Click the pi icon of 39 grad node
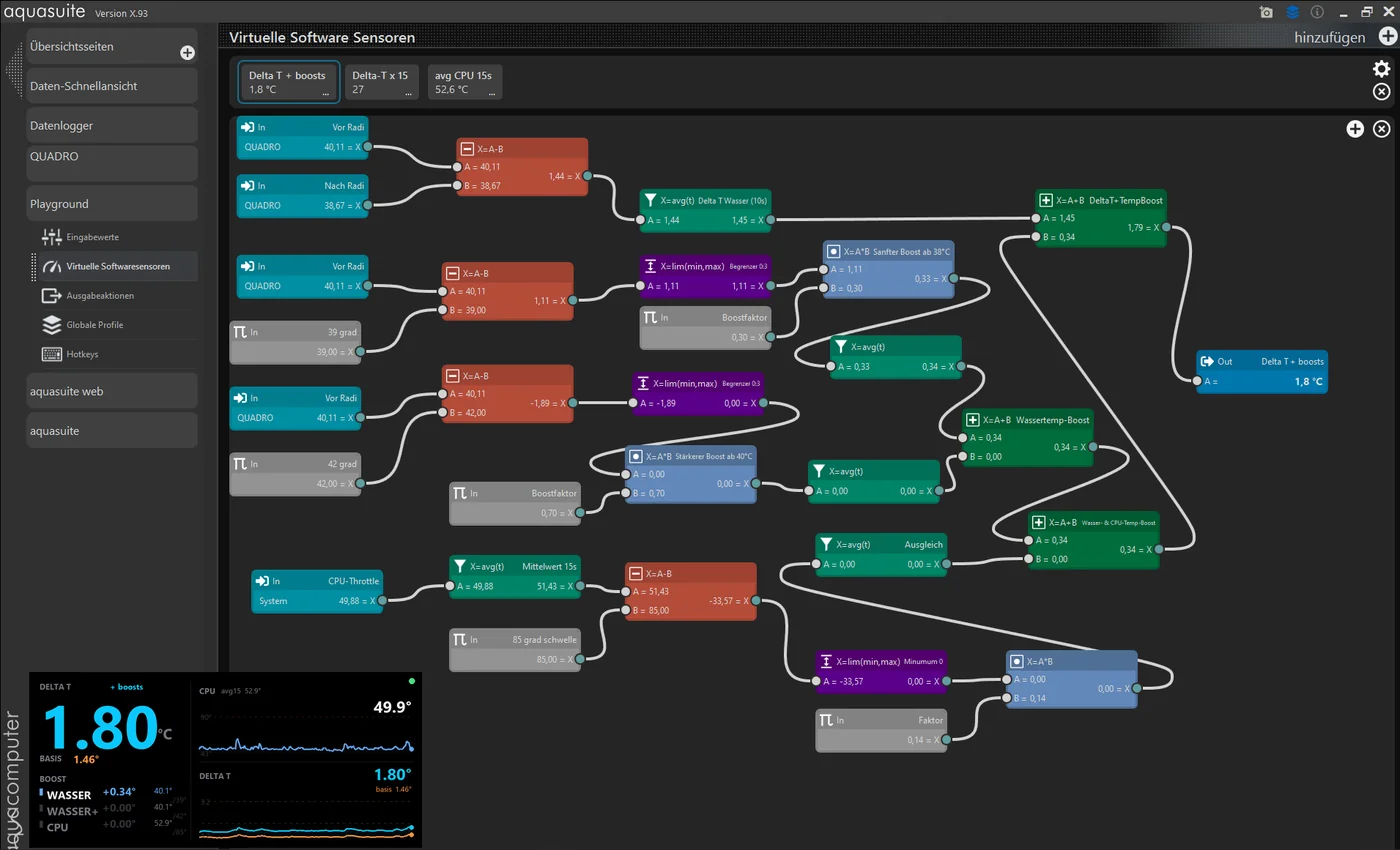This screenshot has height=850, width=1400. (x=240, y=332)
